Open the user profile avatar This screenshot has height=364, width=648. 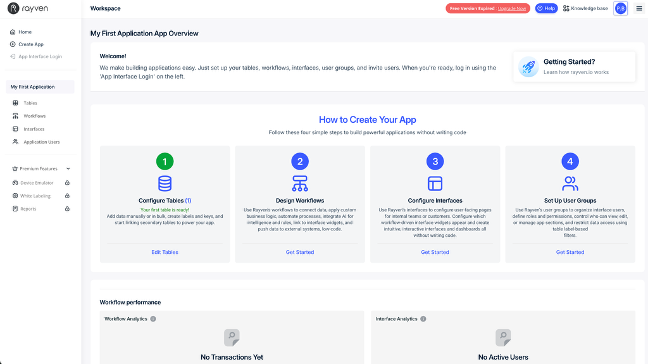(x=620, y=8)
